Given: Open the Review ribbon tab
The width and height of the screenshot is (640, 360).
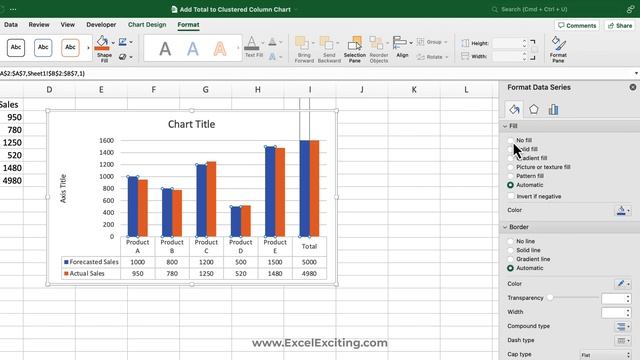Looking at the screenshot, I should pos(39,24).
